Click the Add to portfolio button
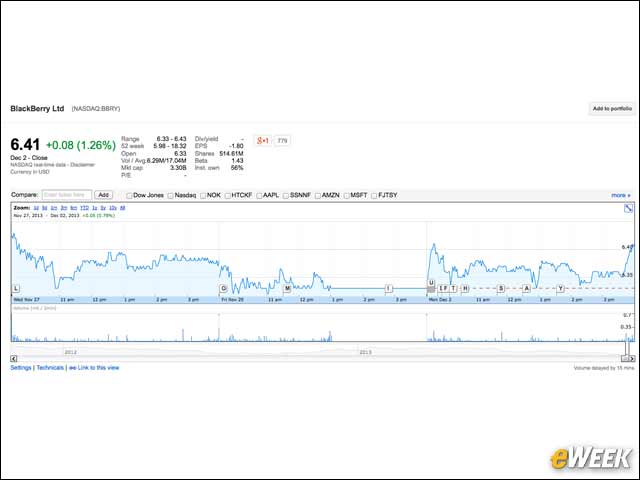Image resolution: width=640 pixels, height=480 pixels. [x=612, y=109]
